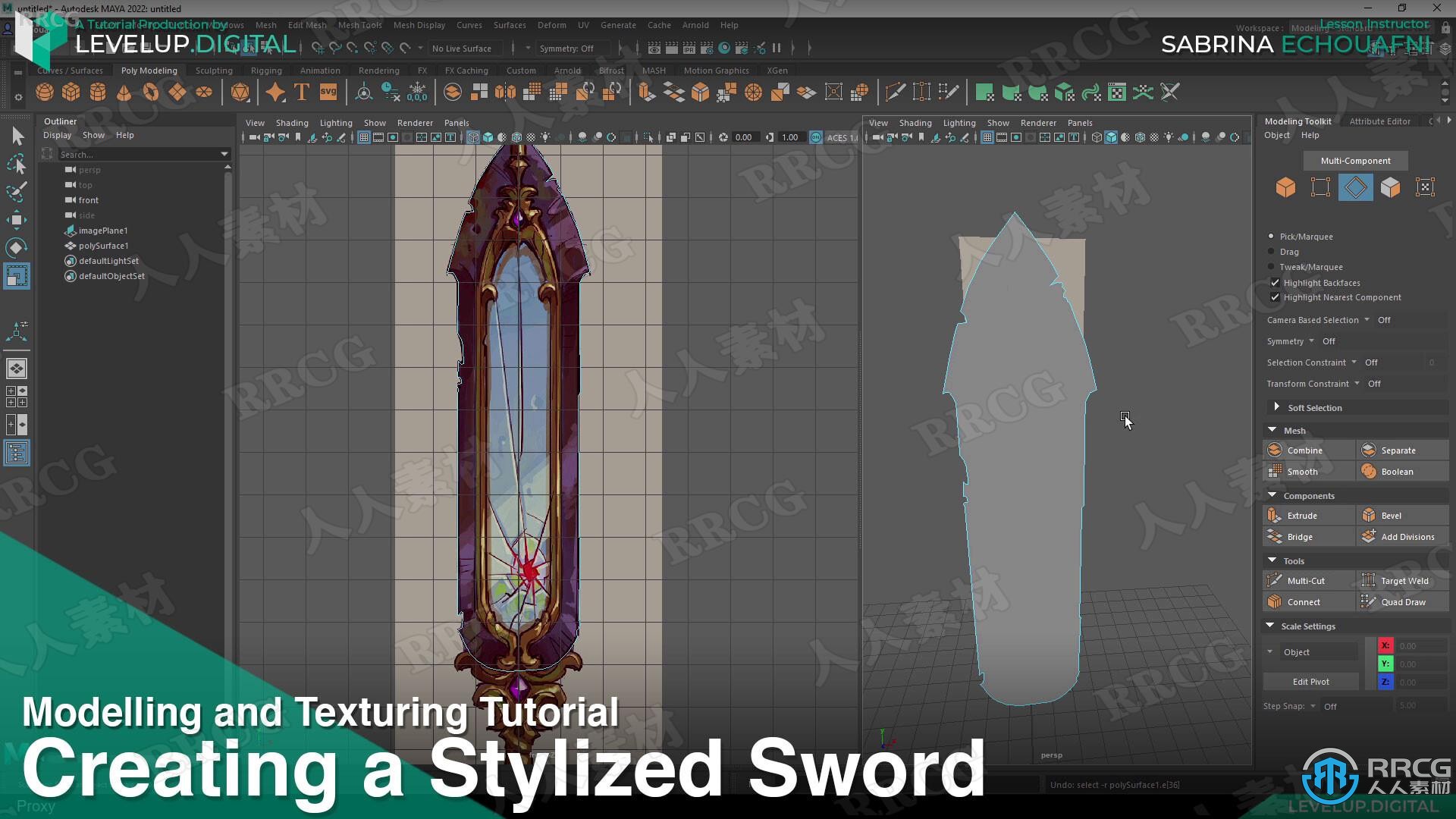Toggle Highlight Backfaces checkbox

pyautogui.click(x=1275, y=282)
